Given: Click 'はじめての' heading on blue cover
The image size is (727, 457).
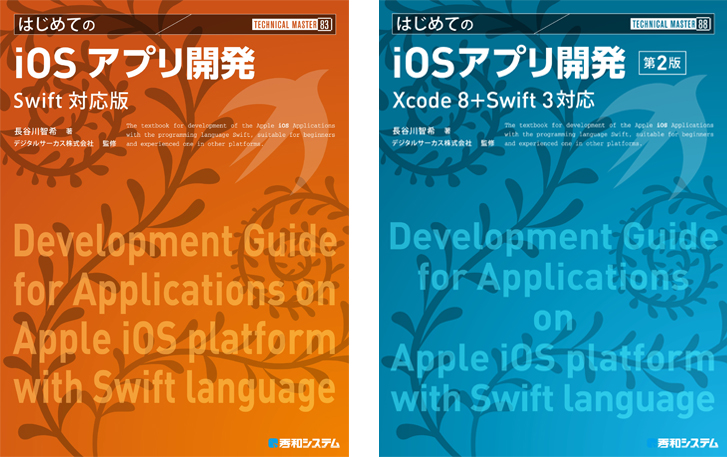Looking at the screenshot, I should pyautogui.click(x=435, y=24).
